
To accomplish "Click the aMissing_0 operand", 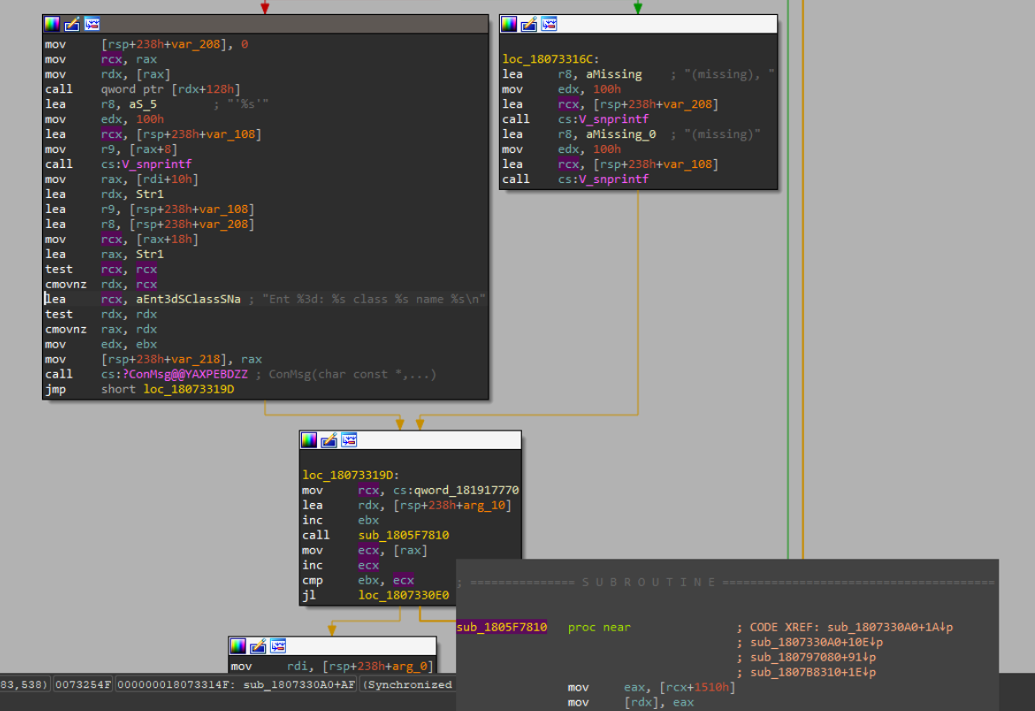I will tap(620, 135).
